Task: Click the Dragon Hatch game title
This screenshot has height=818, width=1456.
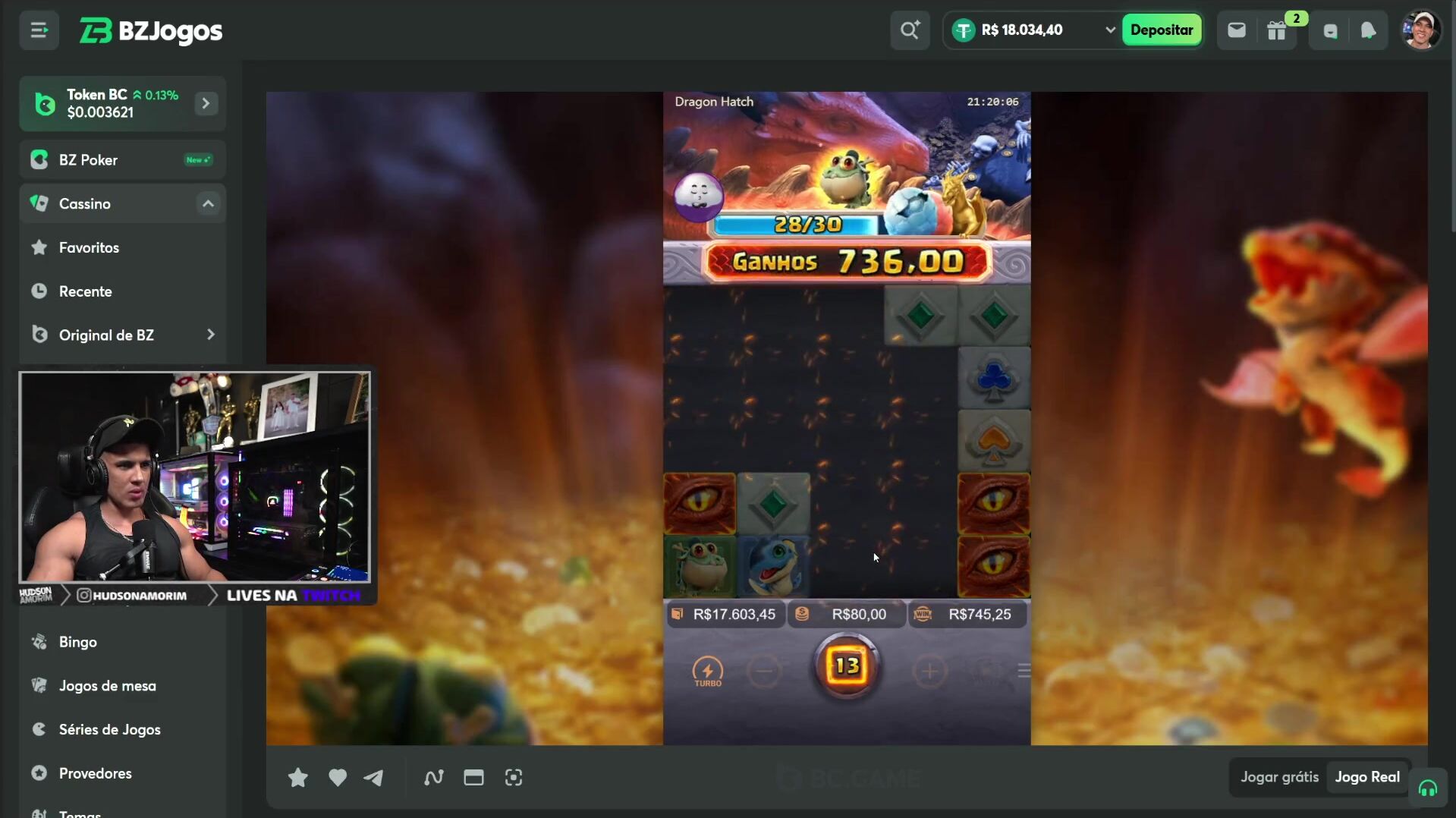Action: (x=714, y=102)
